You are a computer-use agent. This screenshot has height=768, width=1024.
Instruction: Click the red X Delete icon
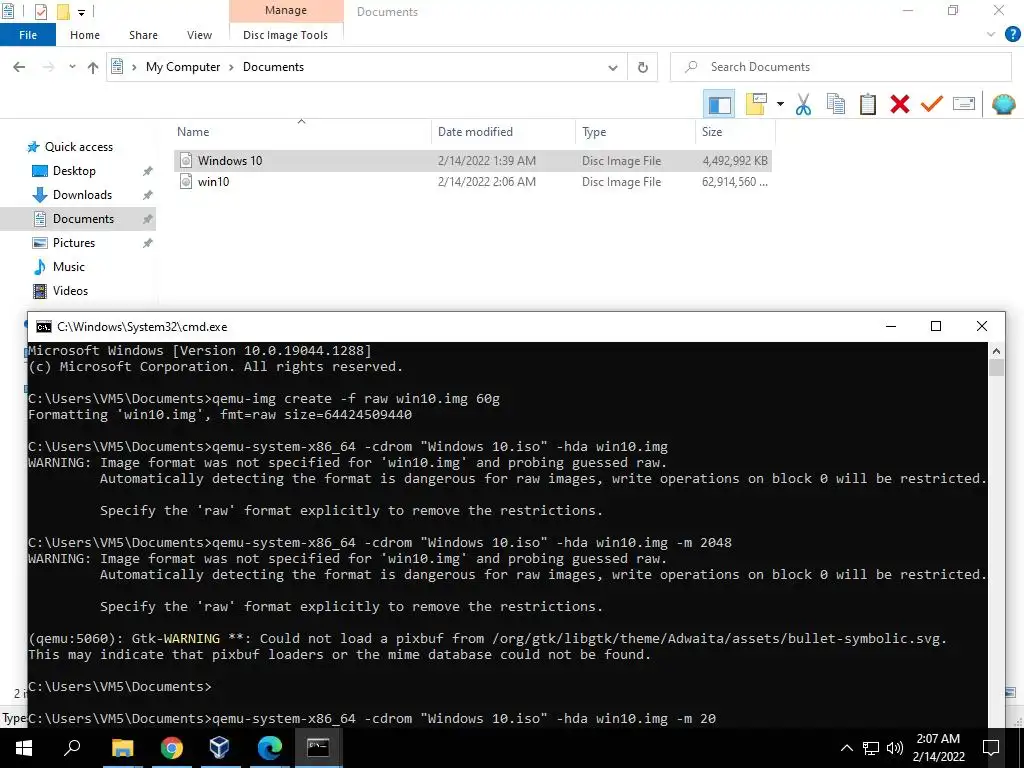tap(900, 104)
